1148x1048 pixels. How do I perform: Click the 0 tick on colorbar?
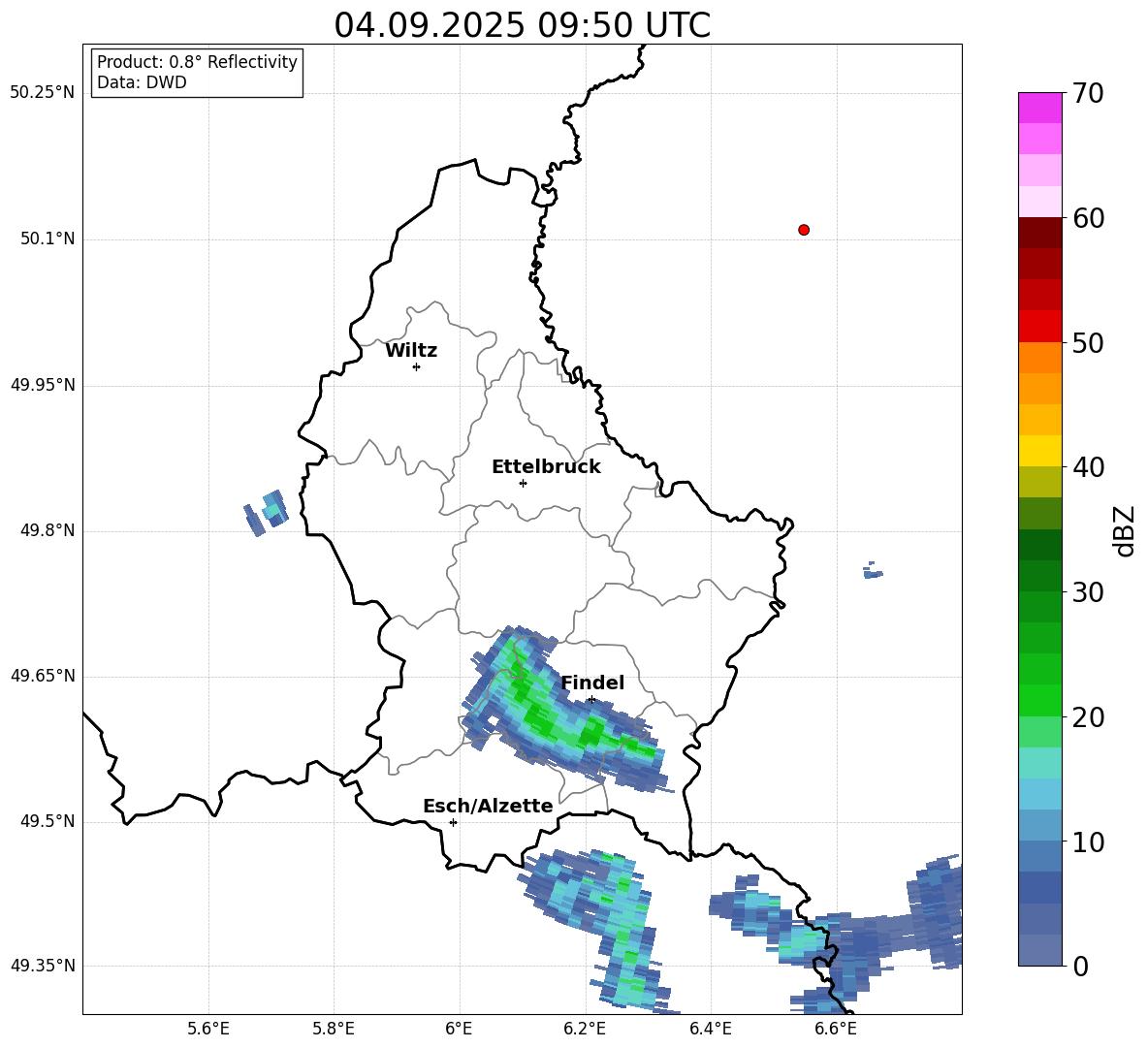pos(1080,966)
